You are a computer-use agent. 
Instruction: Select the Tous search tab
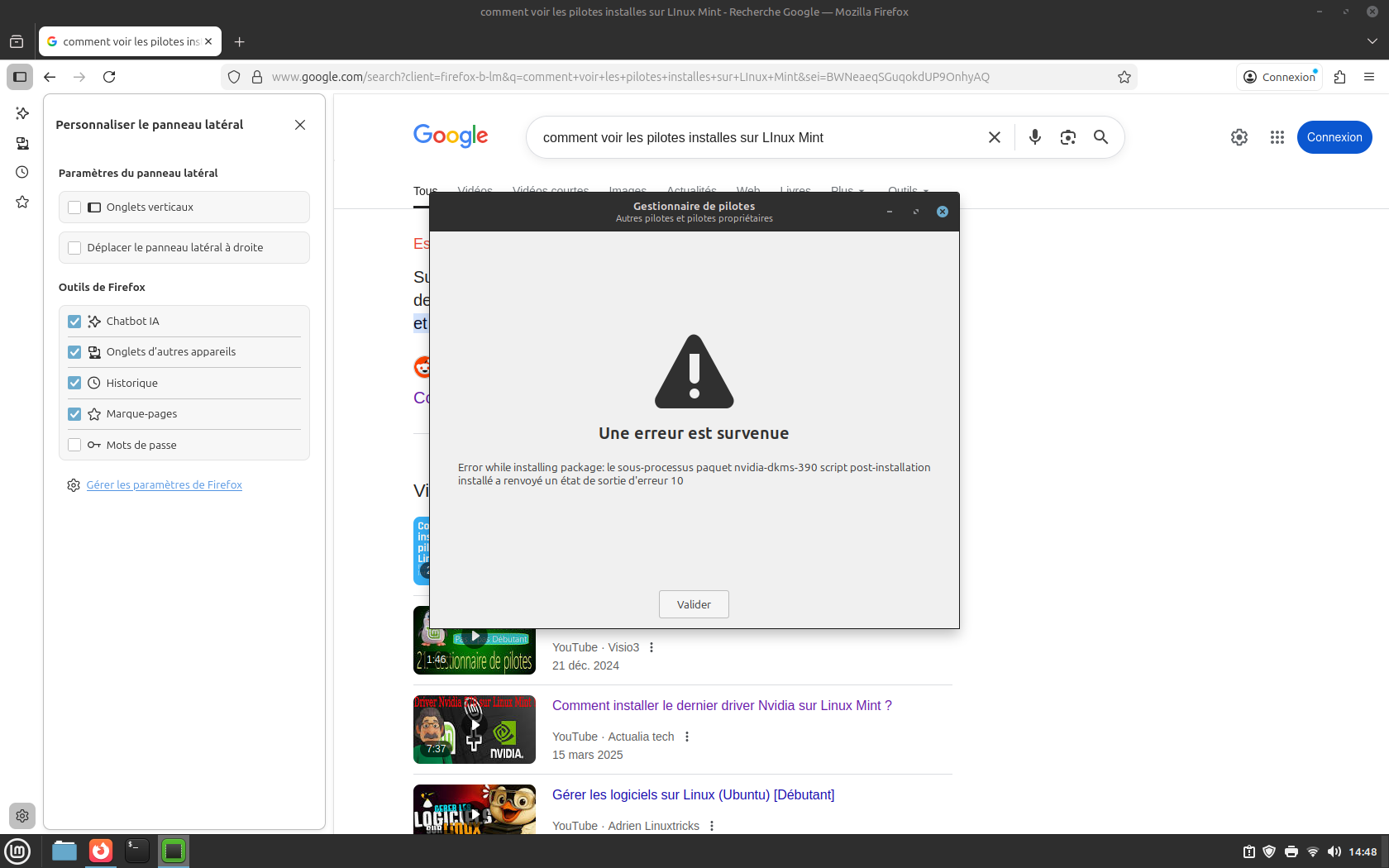[x=425, y=191]
